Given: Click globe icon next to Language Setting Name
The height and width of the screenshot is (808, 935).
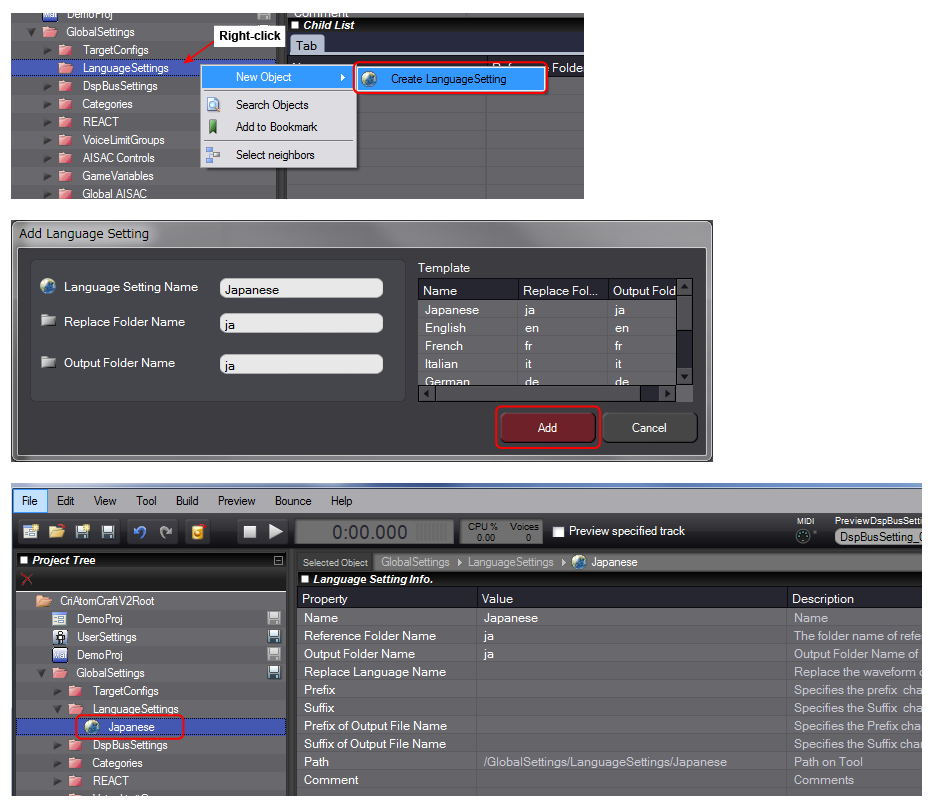Looking at the screenshot, I should pos(48,286).
